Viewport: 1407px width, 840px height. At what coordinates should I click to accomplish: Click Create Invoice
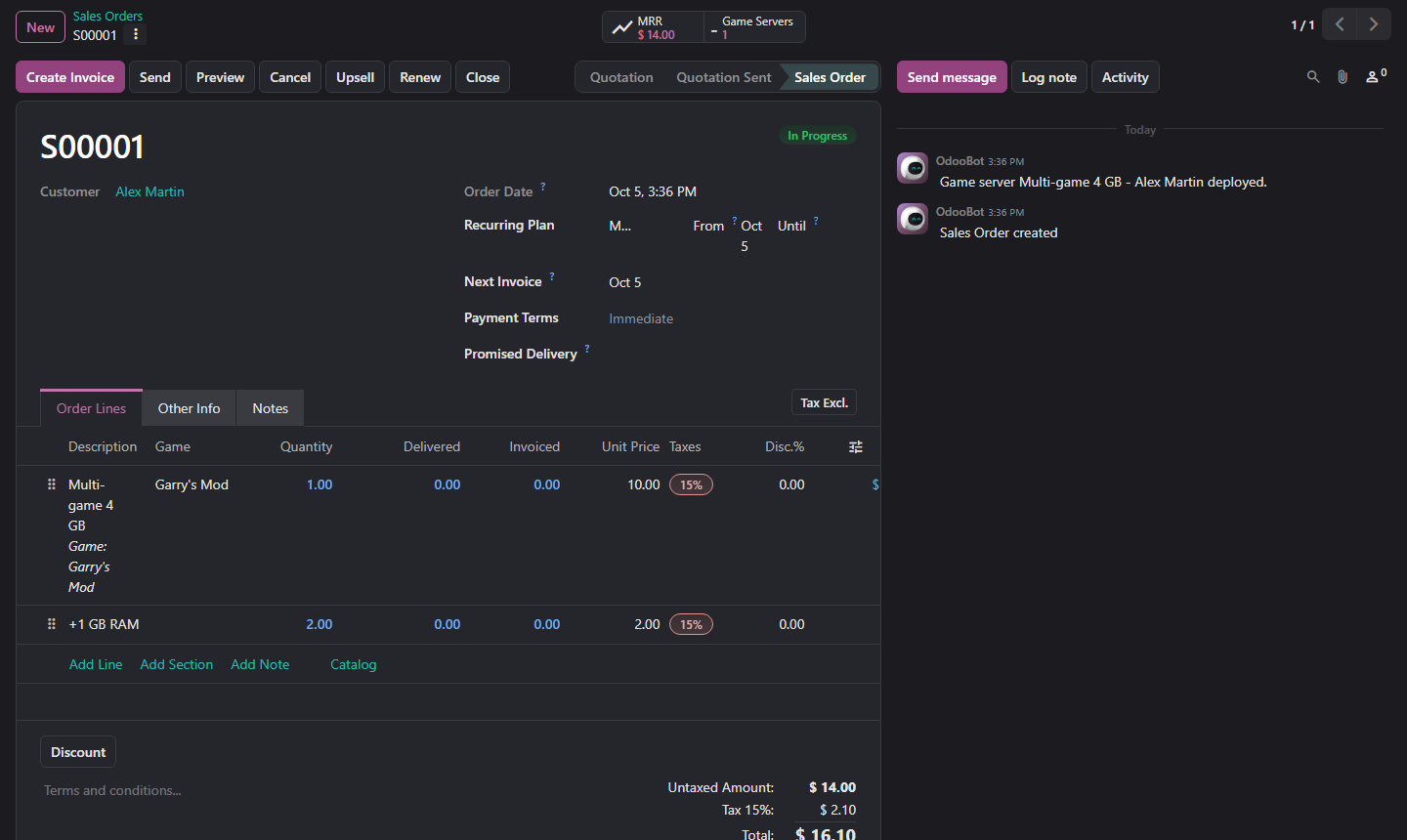[70, 77]
